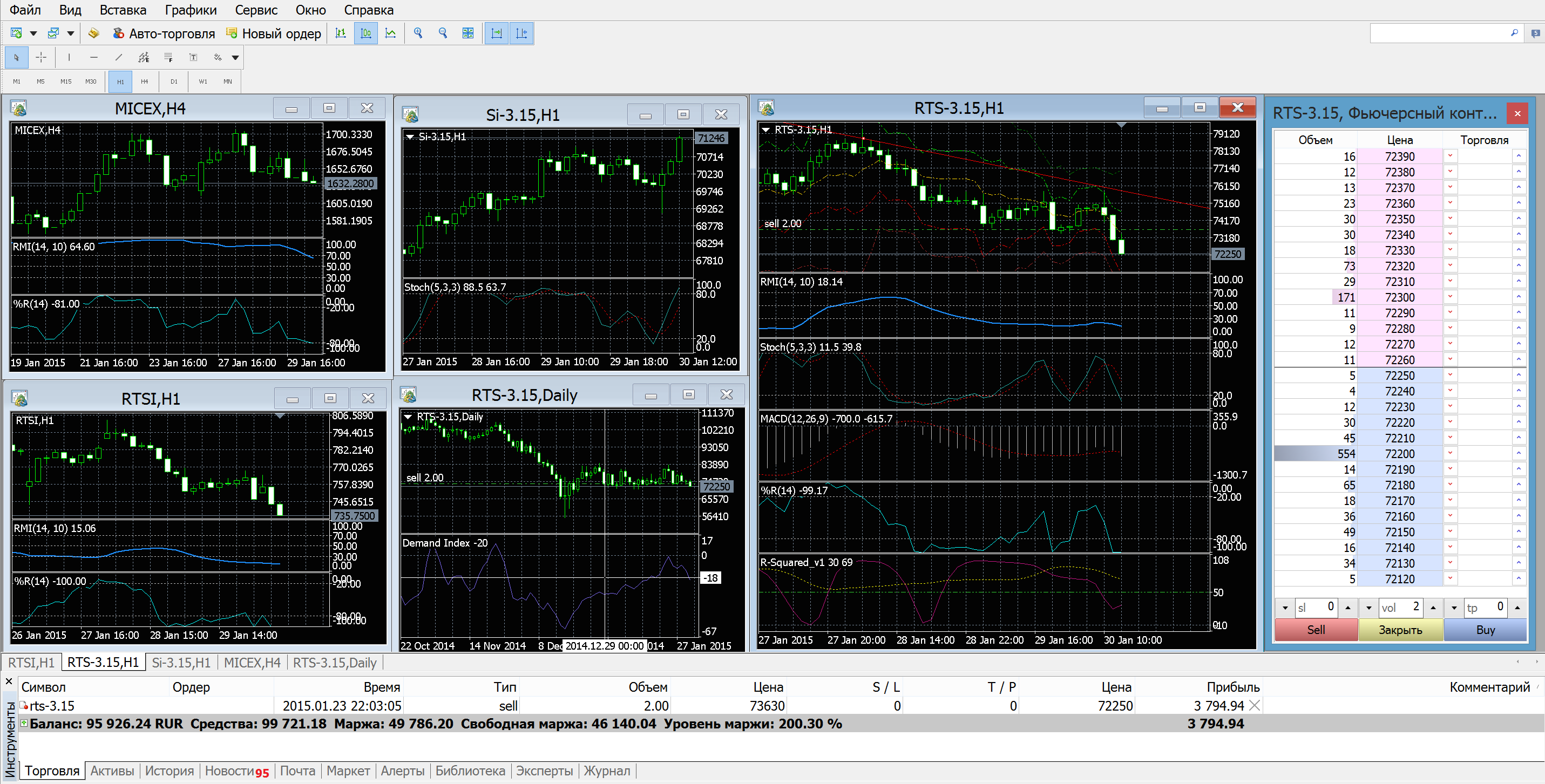Tile chart windows with the grid icon

pyautogui.click(x=468, y=33)
